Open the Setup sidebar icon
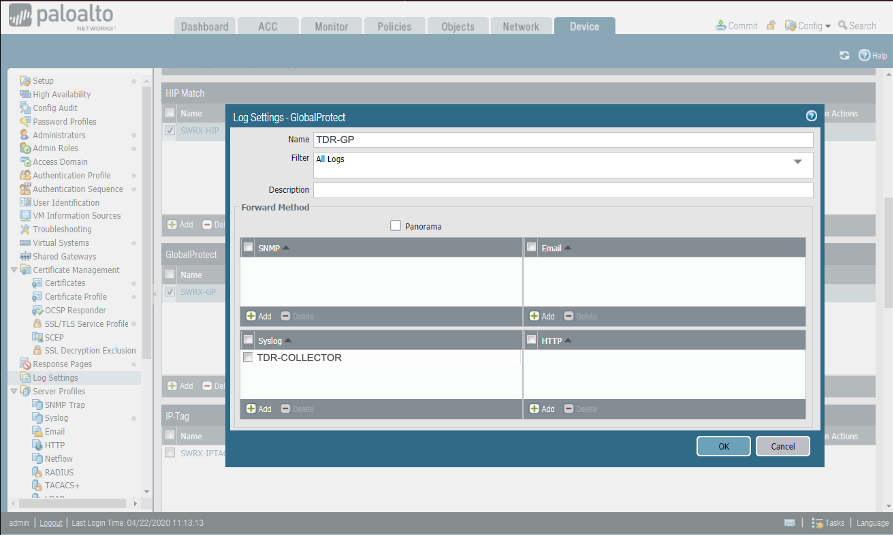The image size is (893, 535). coord(25,81)
